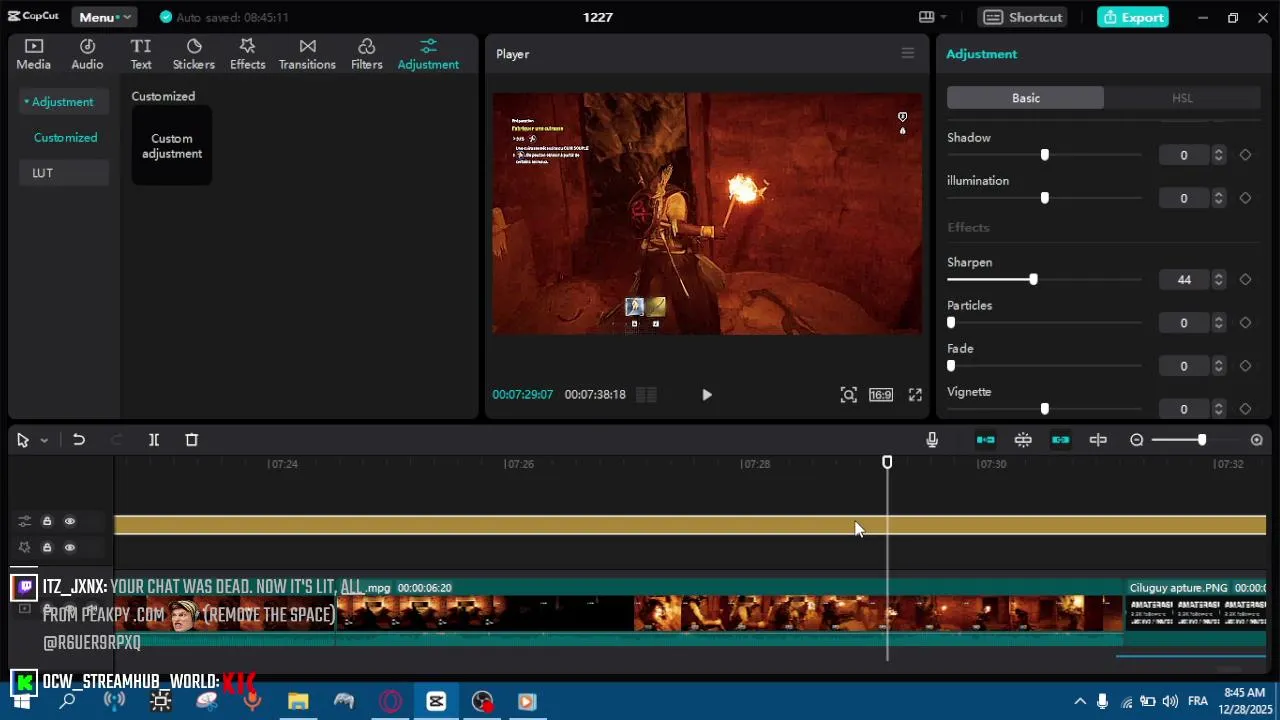Switch to the Basic tab
The height and width of the screenshot is (720, 1280).
[1025, 98]
